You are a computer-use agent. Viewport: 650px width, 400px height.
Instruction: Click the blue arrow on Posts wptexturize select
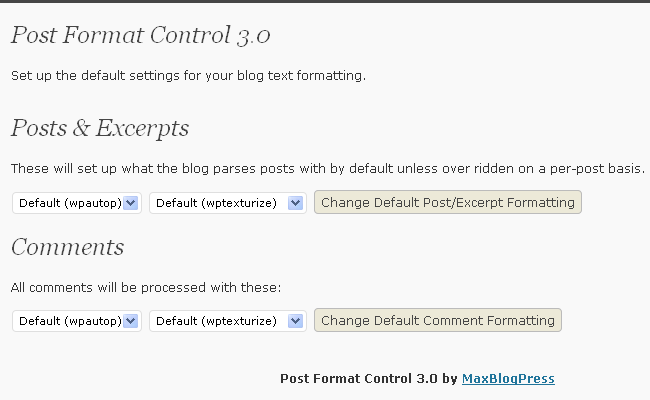tap(296, 203)
